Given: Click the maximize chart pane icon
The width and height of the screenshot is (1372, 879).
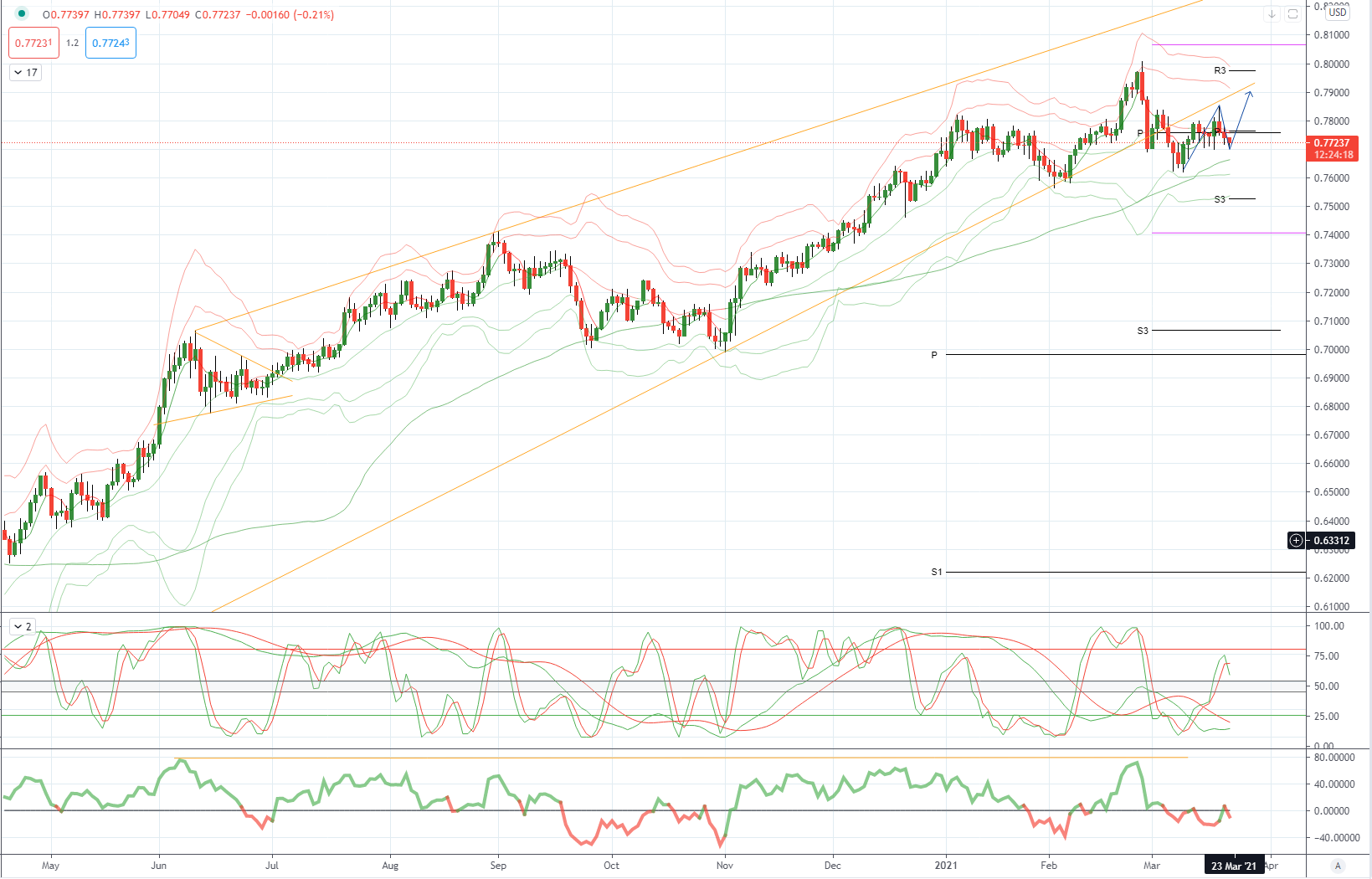Looking at the screenshot, I should (1292, 14).
